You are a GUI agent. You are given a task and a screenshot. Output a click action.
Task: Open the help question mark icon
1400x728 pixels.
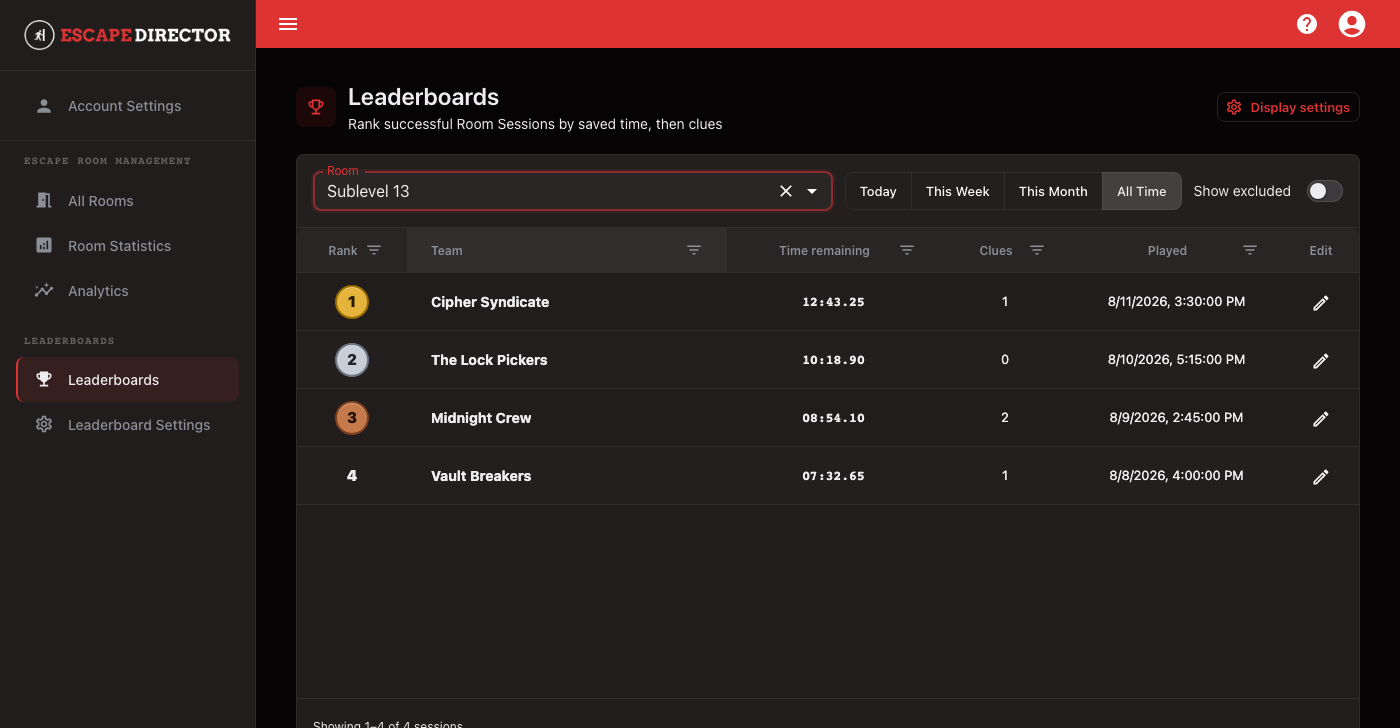coord(1307,24)
